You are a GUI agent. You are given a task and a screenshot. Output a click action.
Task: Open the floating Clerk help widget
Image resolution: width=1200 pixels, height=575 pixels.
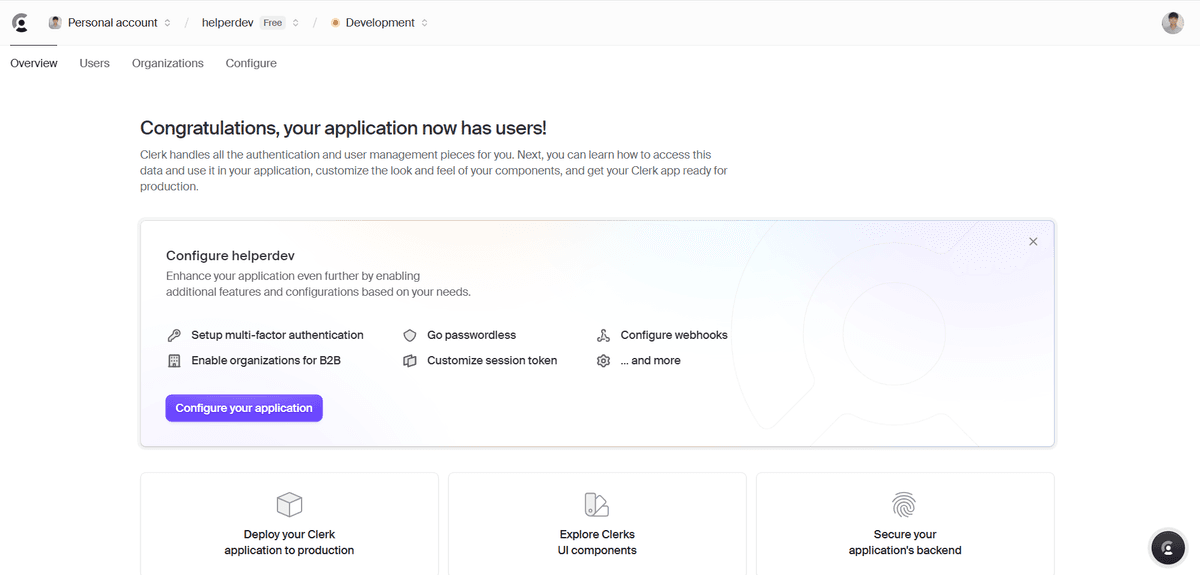[x=1167, y=547]
